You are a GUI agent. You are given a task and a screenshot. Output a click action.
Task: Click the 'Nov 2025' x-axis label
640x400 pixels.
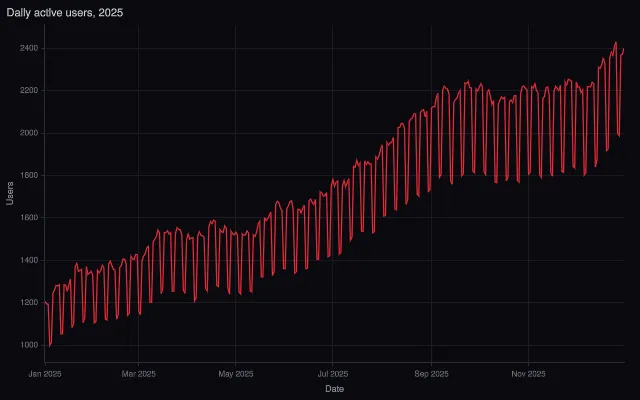pos(529,374)
